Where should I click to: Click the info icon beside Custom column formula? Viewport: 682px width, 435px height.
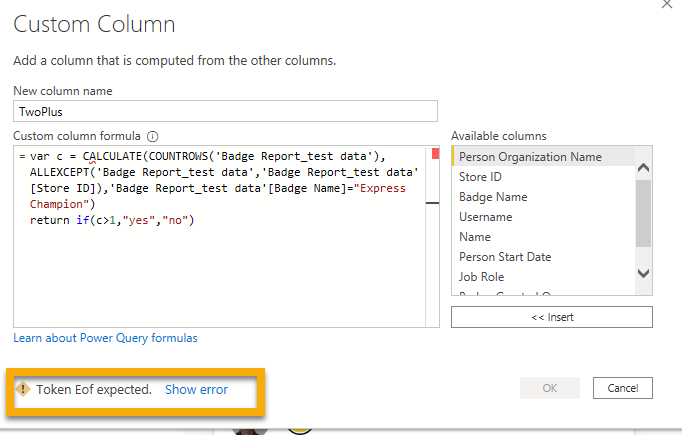pos(153,137)
